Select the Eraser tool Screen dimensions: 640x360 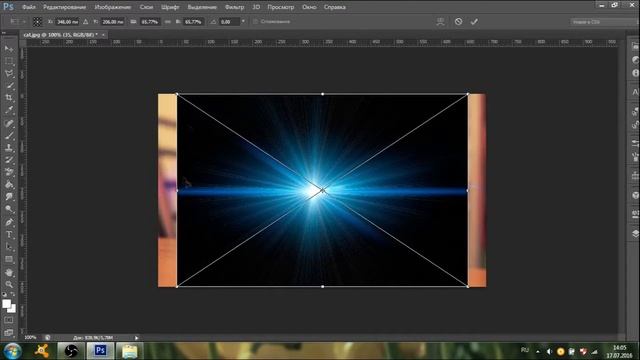9,172
